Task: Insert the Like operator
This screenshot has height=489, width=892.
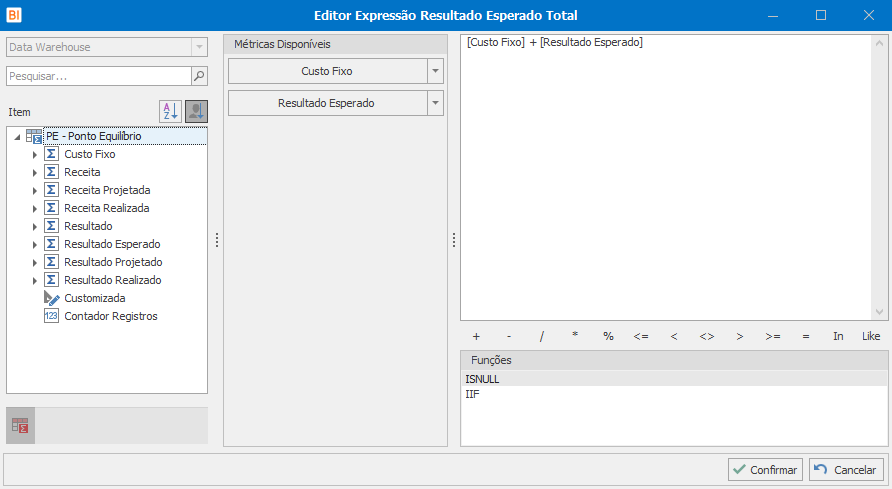Action: [871, 336]
